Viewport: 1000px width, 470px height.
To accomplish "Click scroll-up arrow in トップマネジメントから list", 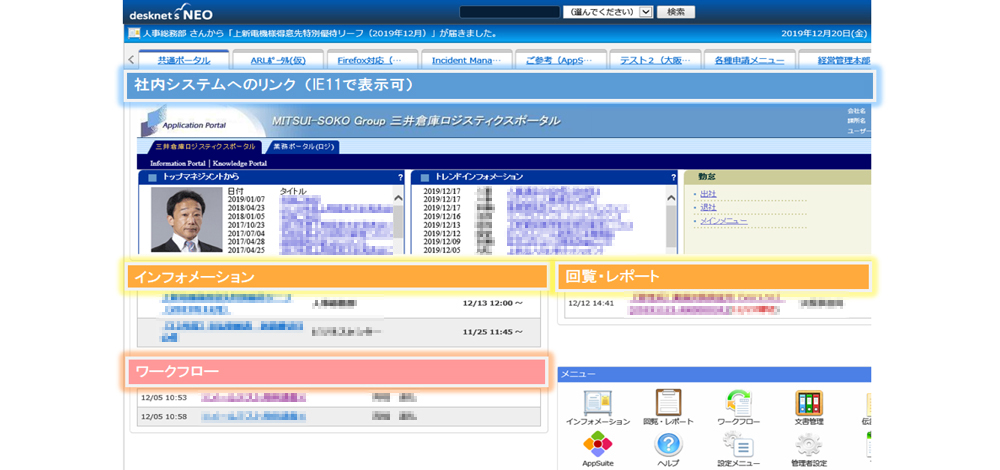I will point(399,198).
